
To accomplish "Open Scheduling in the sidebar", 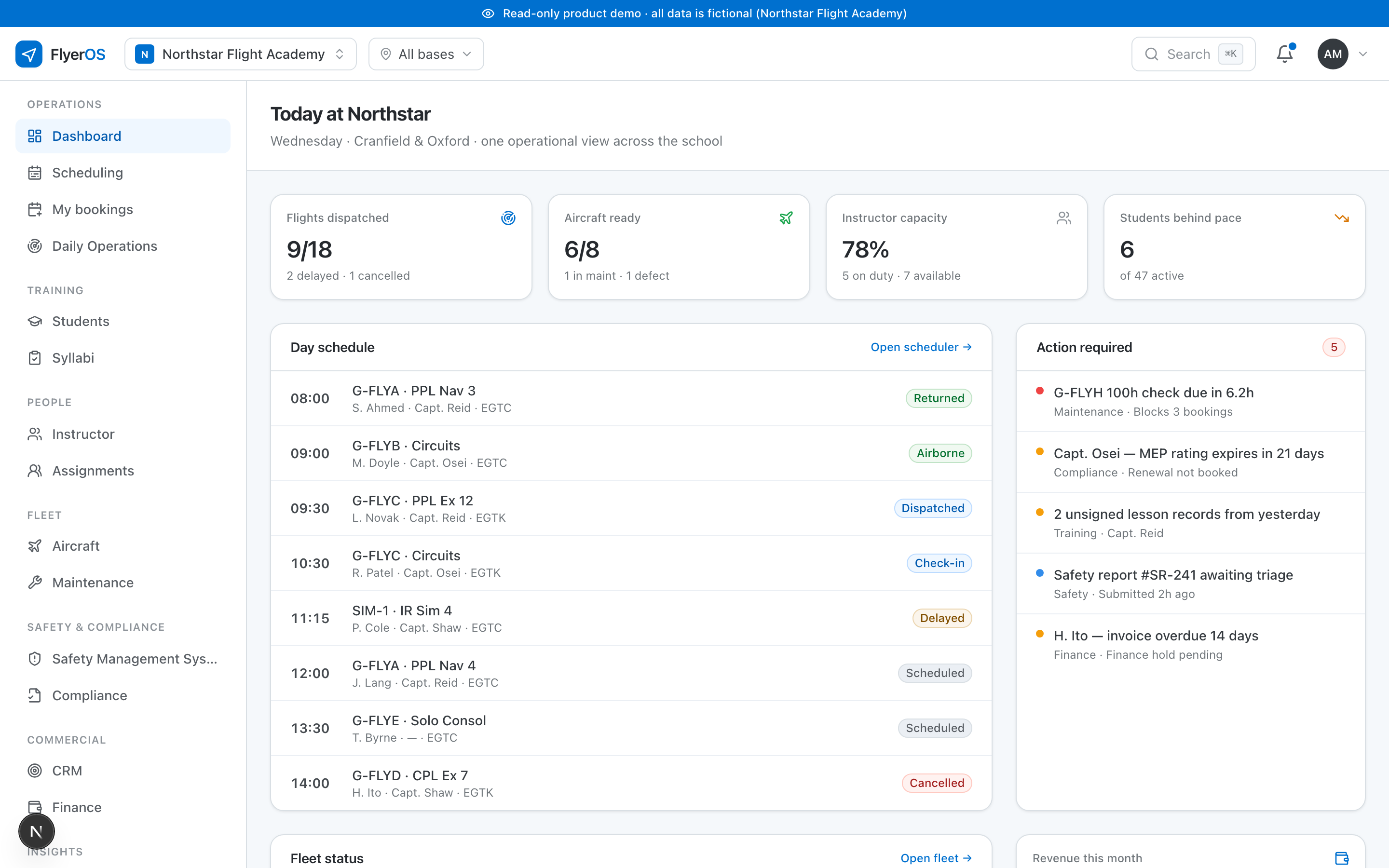I will [x=123, y=173].
